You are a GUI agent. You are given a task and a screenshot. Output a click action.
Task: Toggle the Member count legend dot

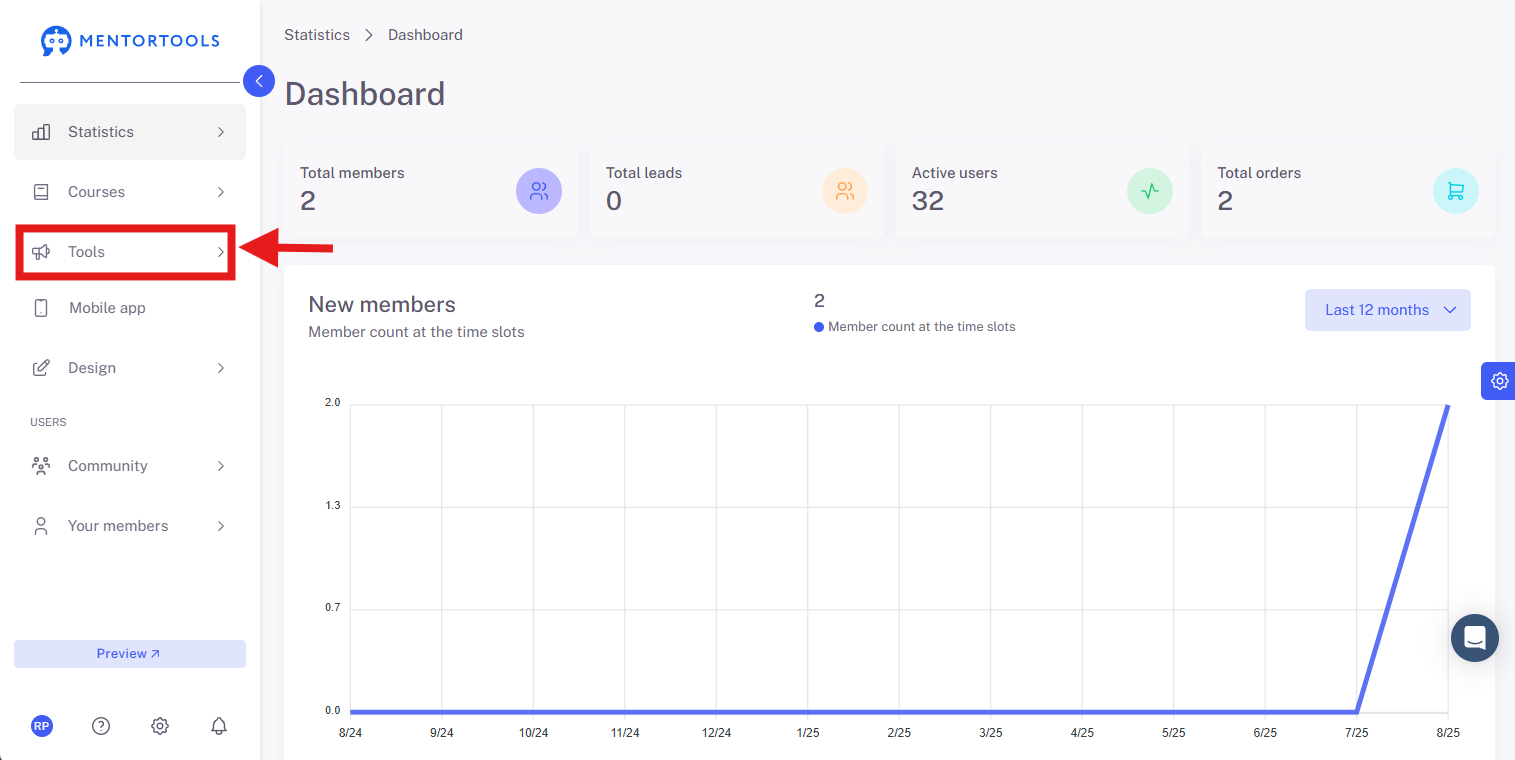click(819, 327)
